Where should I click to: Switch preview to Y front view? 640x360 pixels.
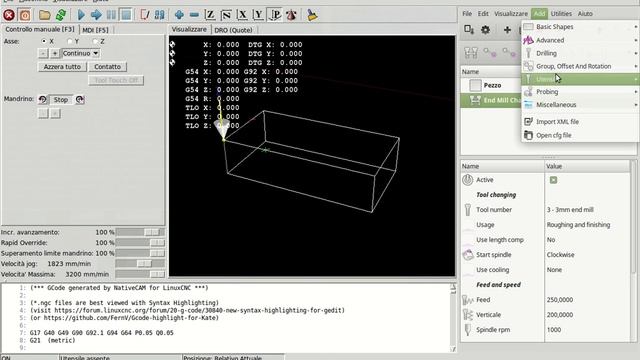258,15
